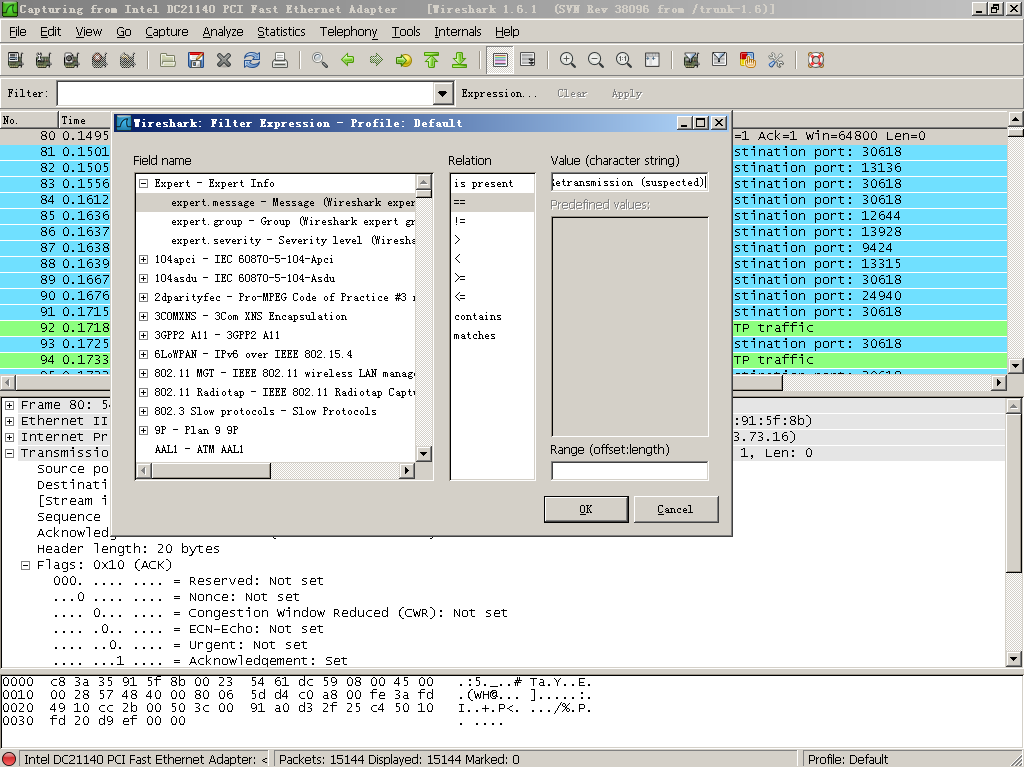Select the expert.severity field
Viewport: 1024px width, 768px height.
[276, 240]
